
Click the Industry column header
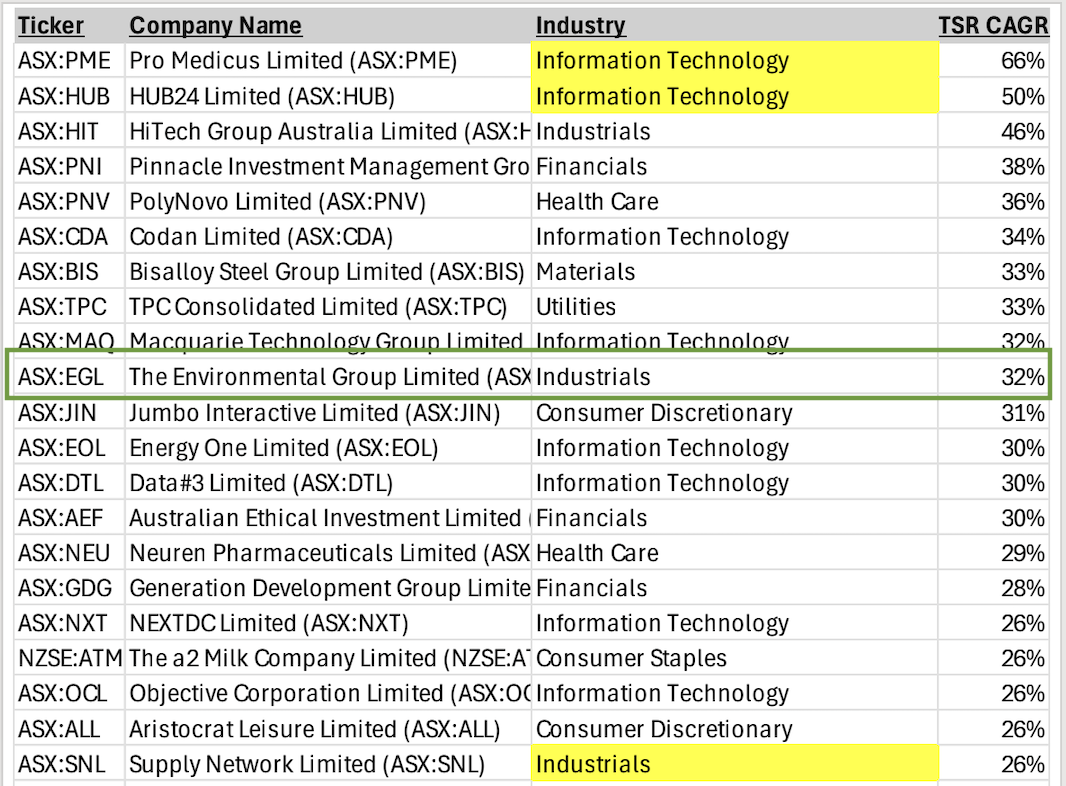point(581,26)
